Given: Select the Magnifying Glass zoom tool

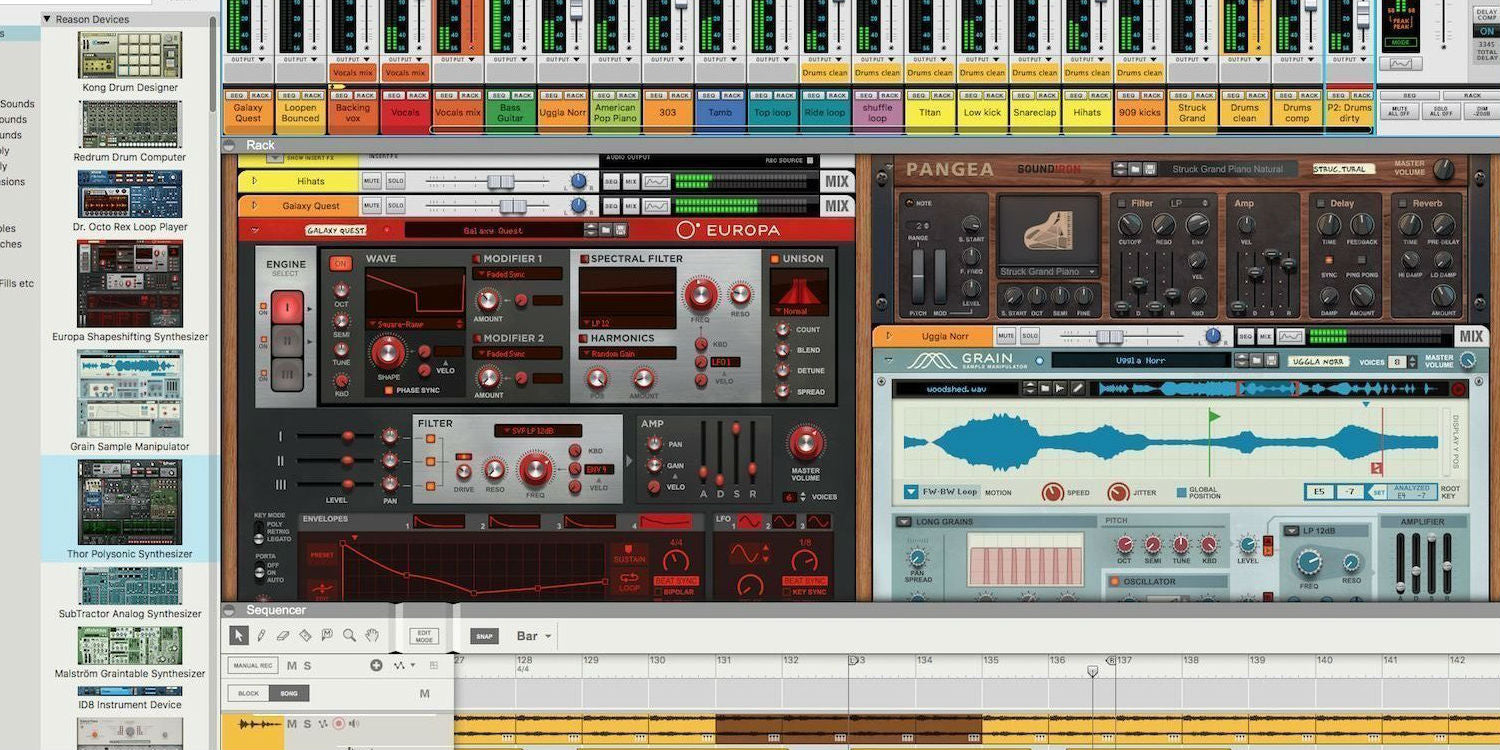Looking at the screenshot, I should pos(349,635).
